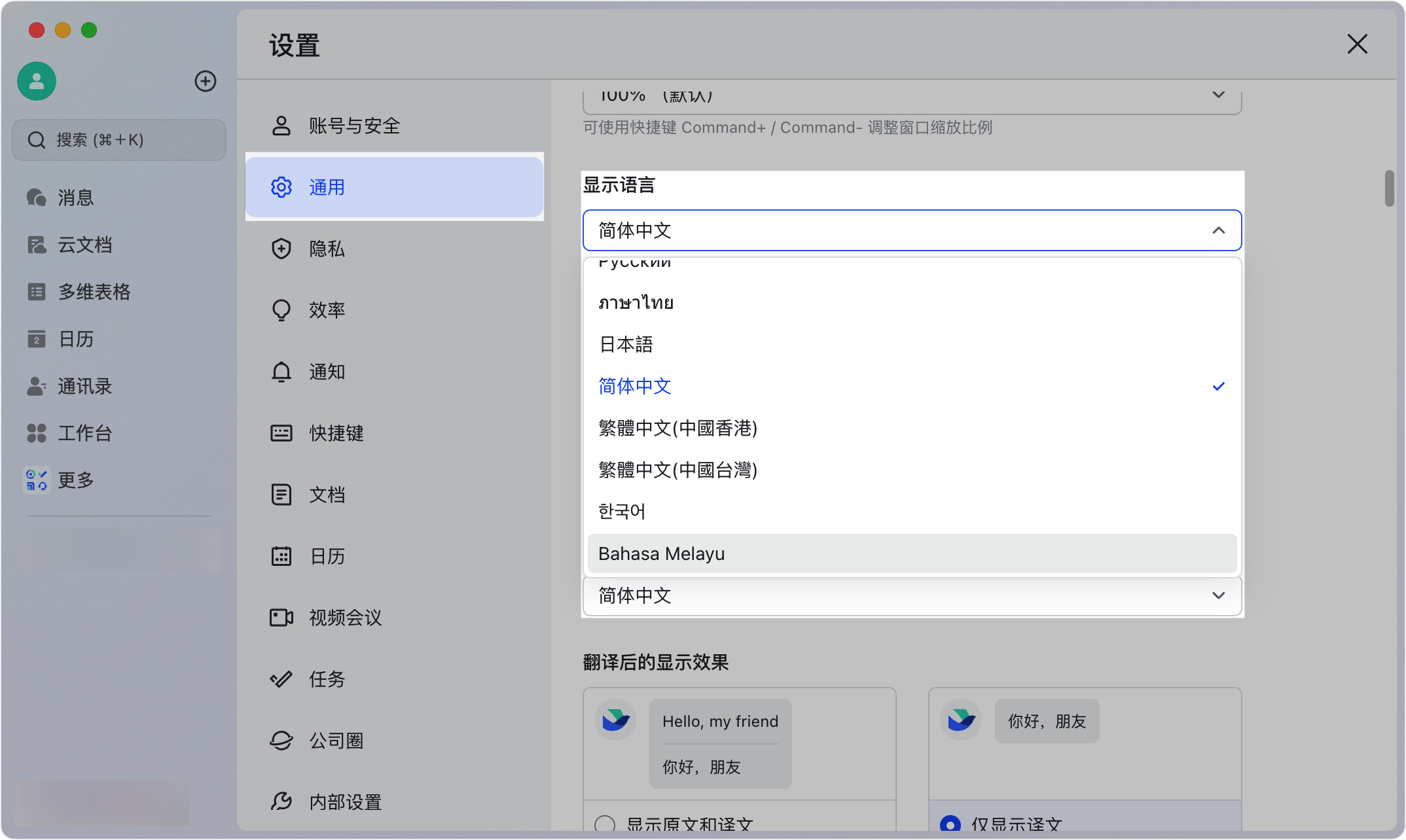This screenshot has width=1406, height=840.
Task: Click the settings page scrollbar thumb
Action: (x=1389, y=188)
